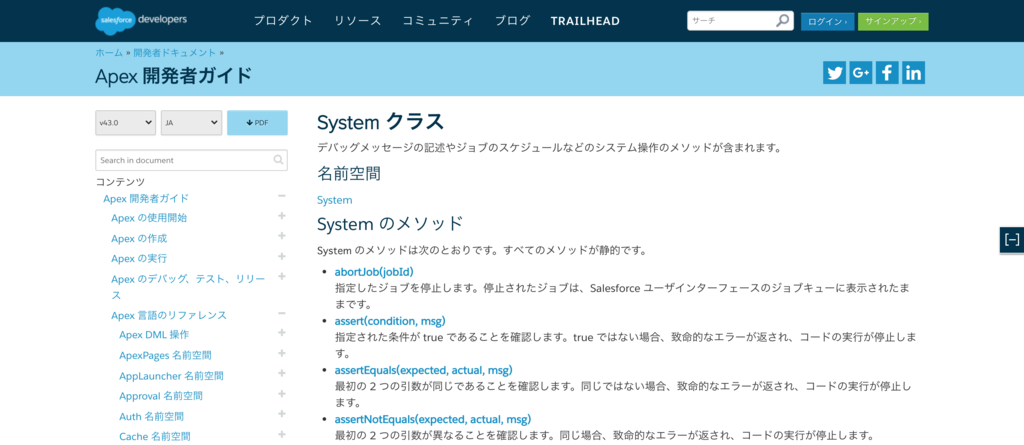
Task: Open ApexPages 名前空間 tree item
Action: point(165,356)
